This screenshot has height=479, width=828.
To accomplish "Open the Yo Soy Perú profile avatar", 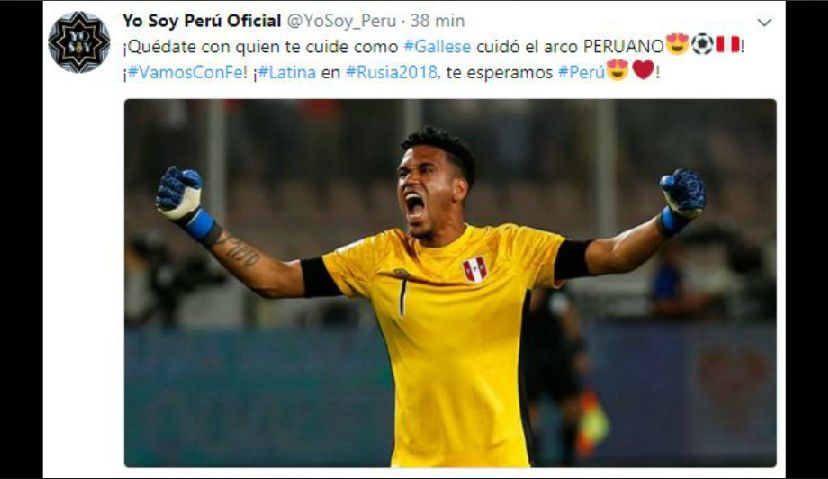I will (x=79, y=42).
